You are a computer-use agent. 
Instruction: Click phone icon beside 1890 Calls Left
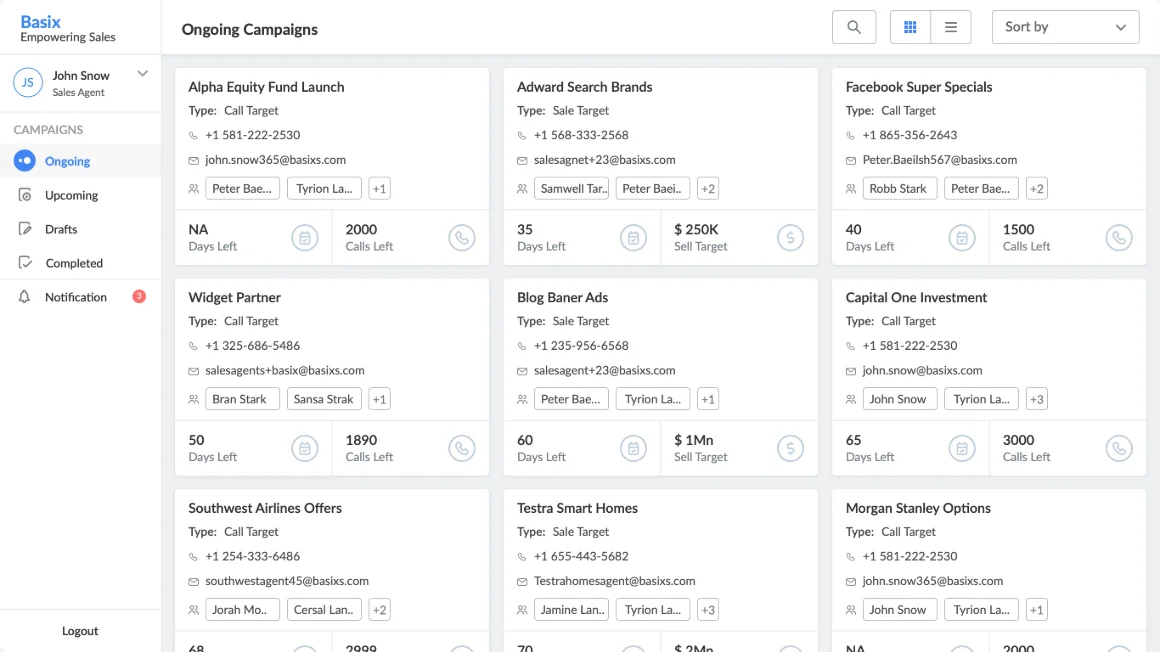(462, 448)
